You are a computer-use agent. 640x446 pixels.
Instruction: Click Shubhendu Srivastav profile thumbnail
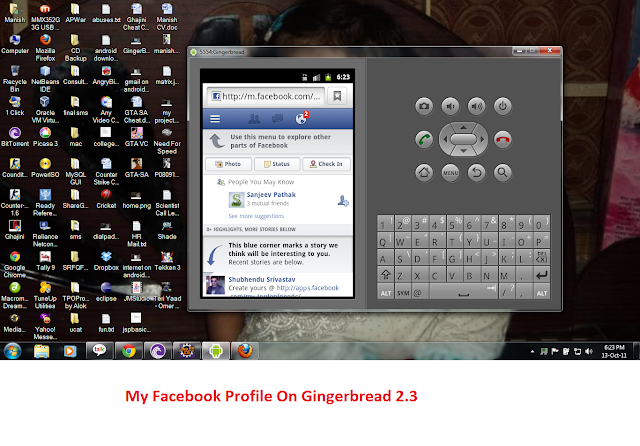click(215, 285)
